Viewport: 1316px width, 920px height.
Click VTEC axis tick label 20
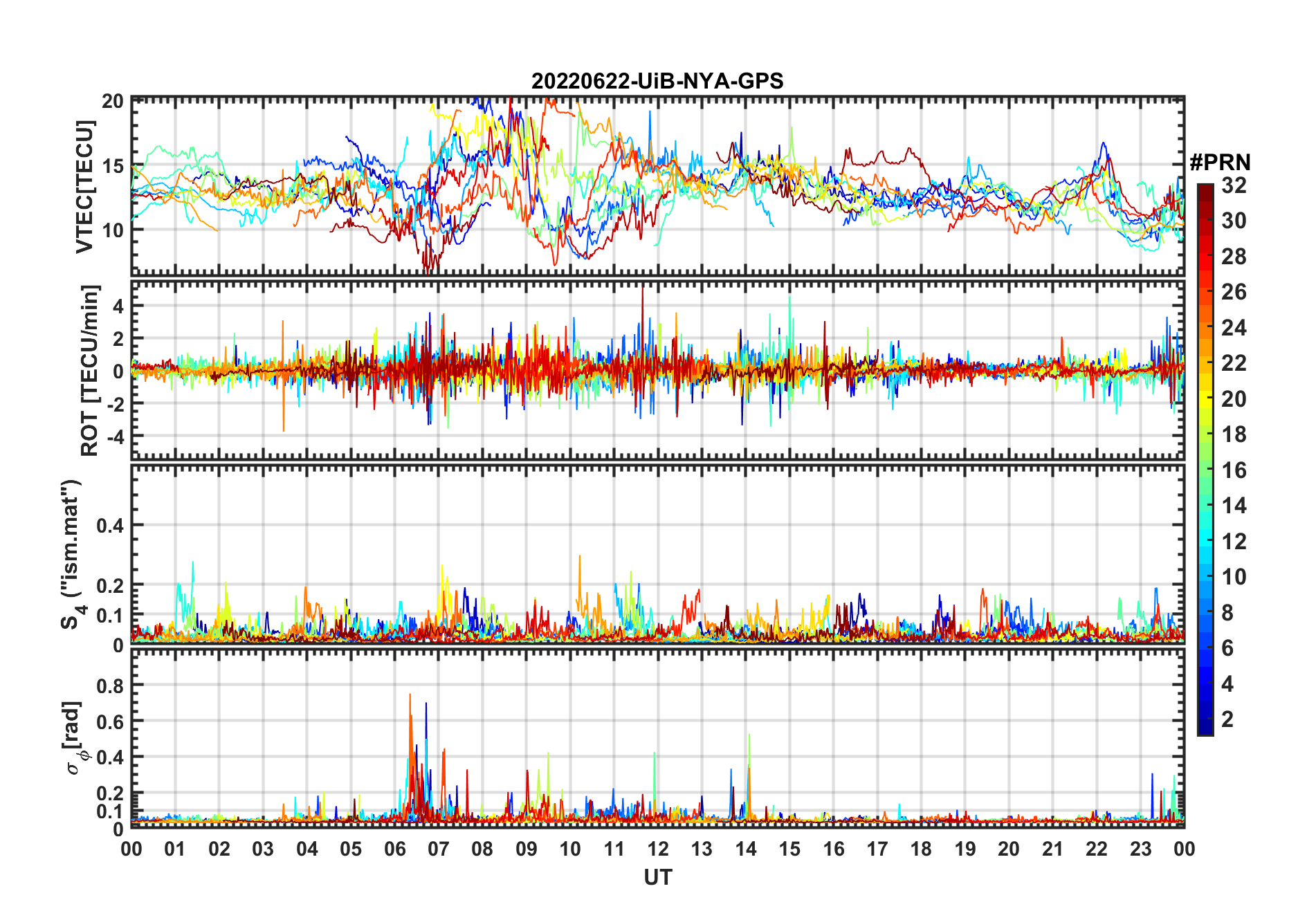(x=113, y=102)
